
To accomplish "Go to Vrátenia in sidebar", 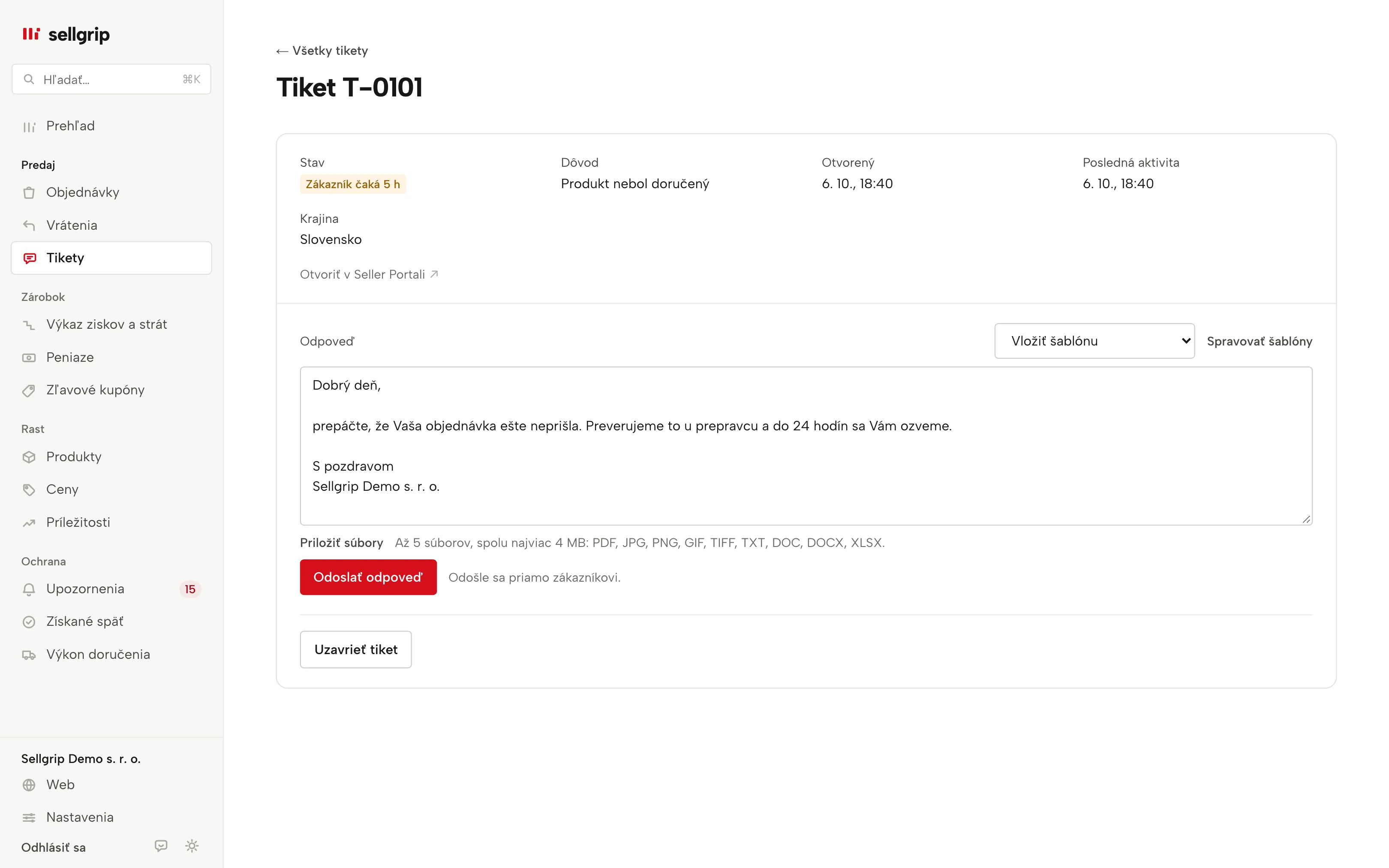I will tap(111, 225).
